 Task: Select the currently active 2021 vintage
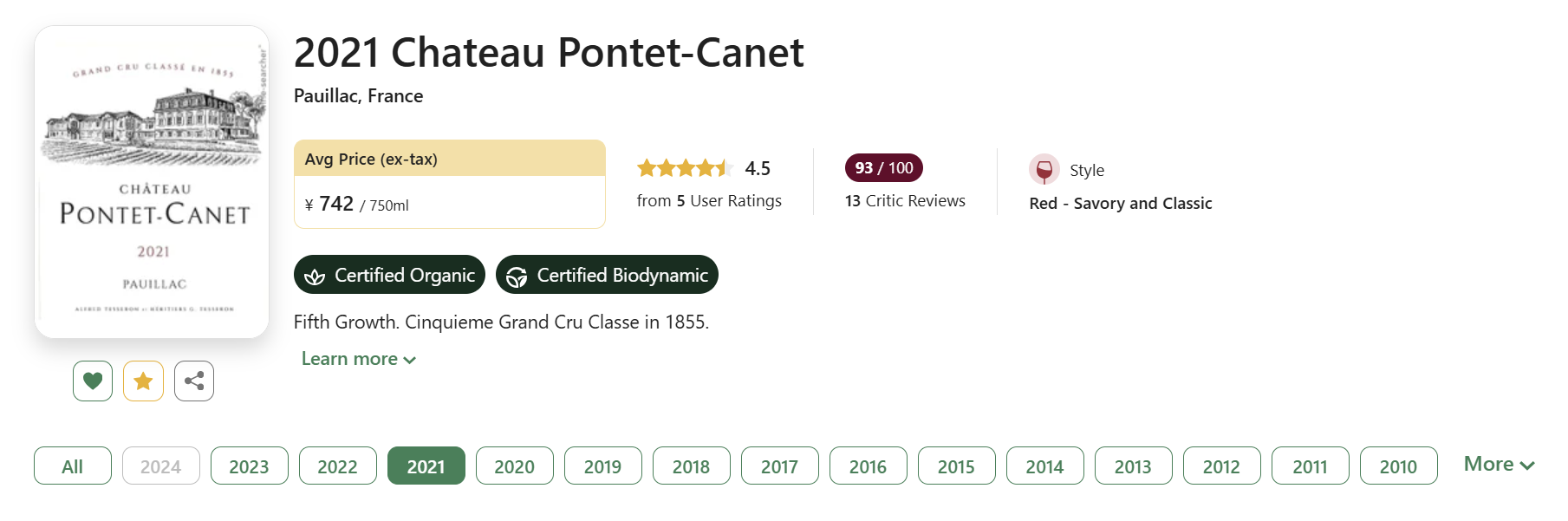[x=426, y=466]
